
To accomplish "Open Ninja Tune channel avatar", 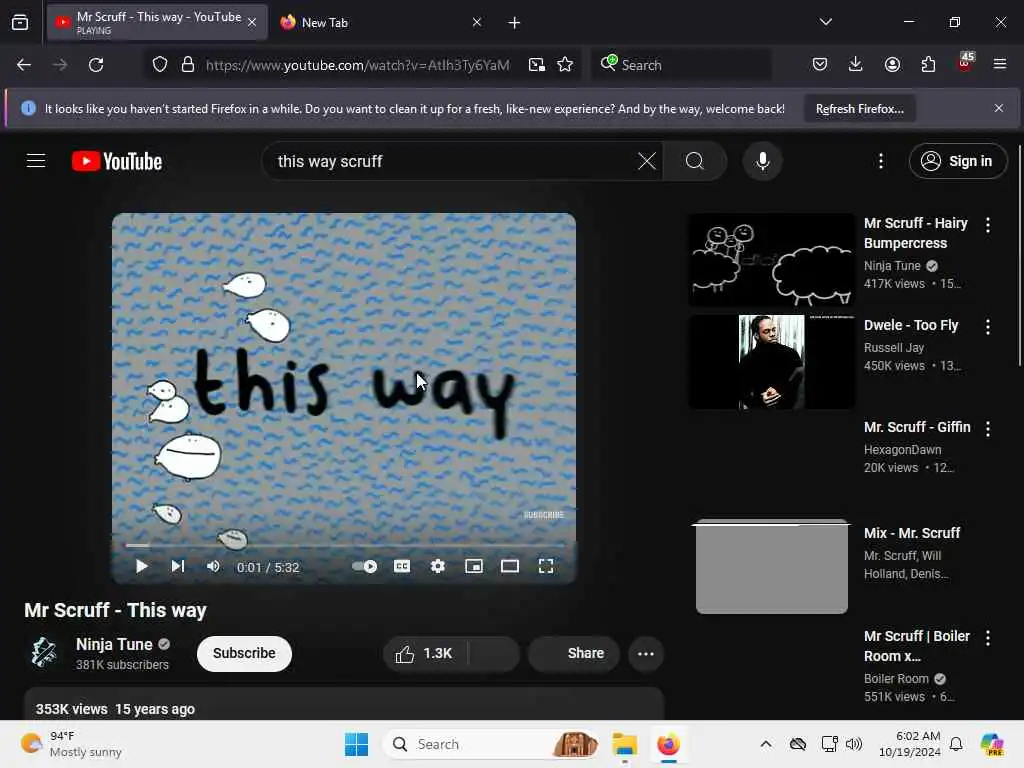I will pos(44,653).
